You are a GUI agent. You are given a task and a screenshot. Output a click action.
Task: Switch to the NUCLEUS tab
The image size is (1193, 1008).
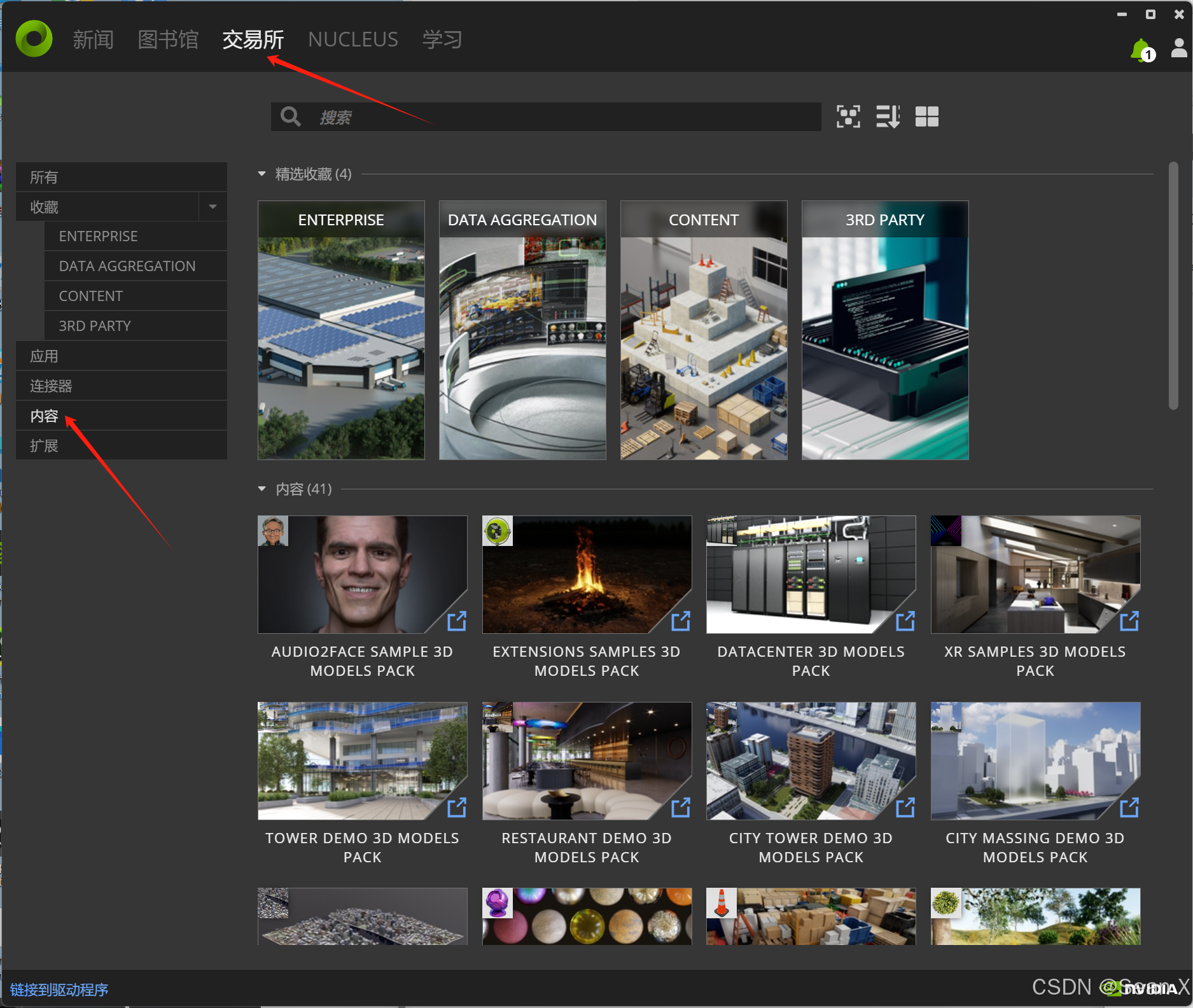coord(353,39)
